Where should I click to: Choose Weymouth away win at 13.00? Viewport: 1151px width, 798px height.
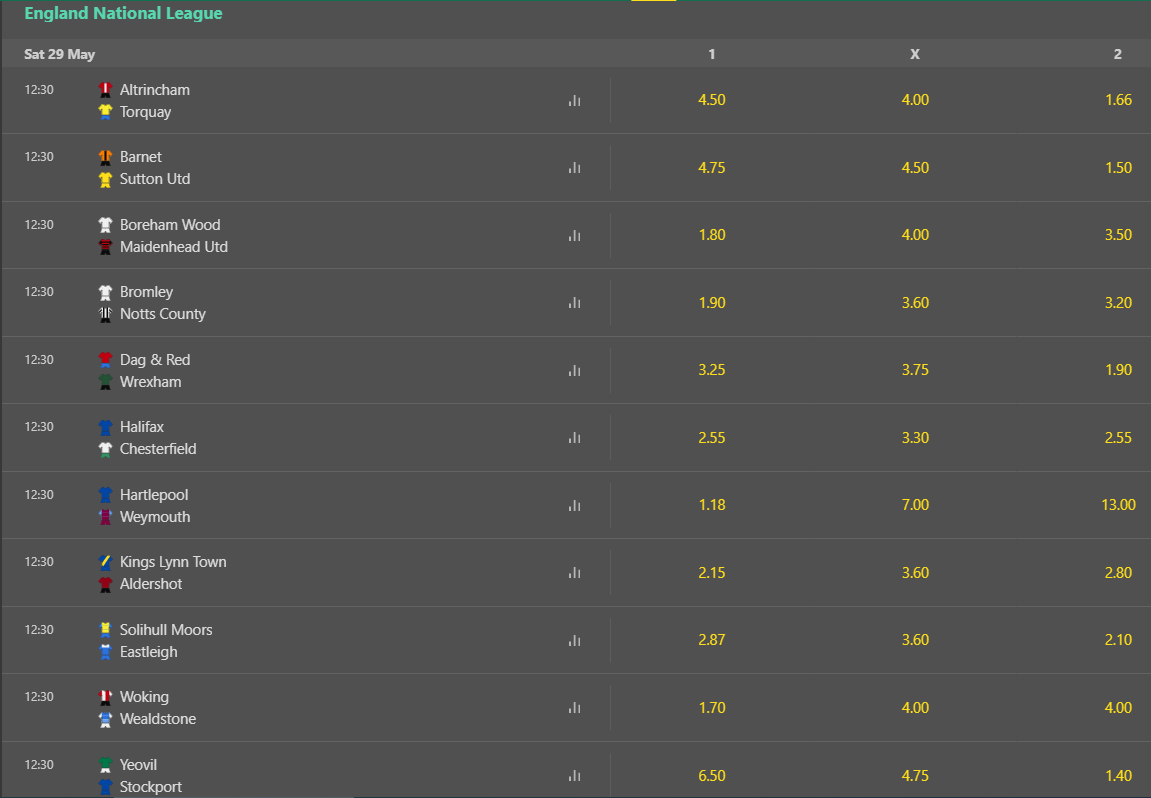1118,505
